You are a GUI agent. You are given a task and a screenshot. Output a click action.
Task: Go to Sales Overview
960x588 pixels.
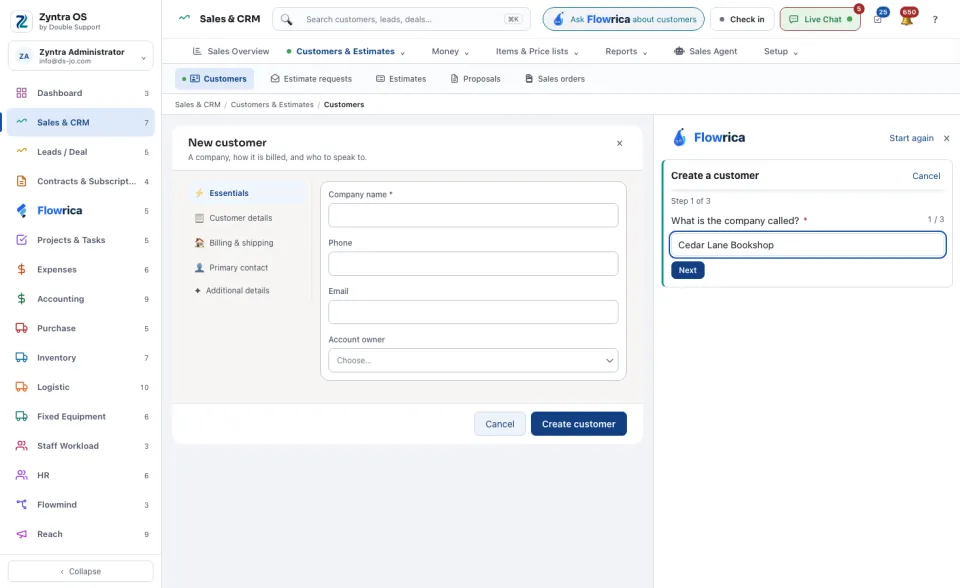[x=231, y=51]
